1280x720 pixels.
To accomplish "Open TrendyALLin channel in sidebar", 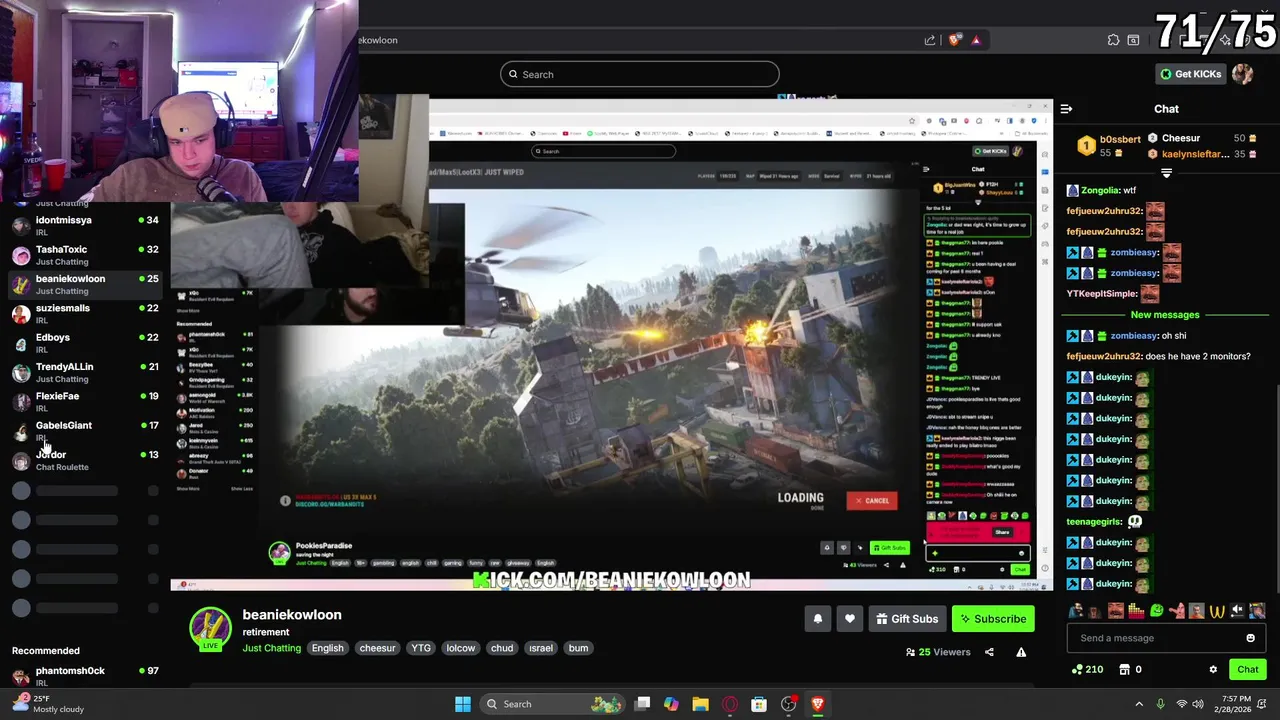I will [x=83, y=372].
